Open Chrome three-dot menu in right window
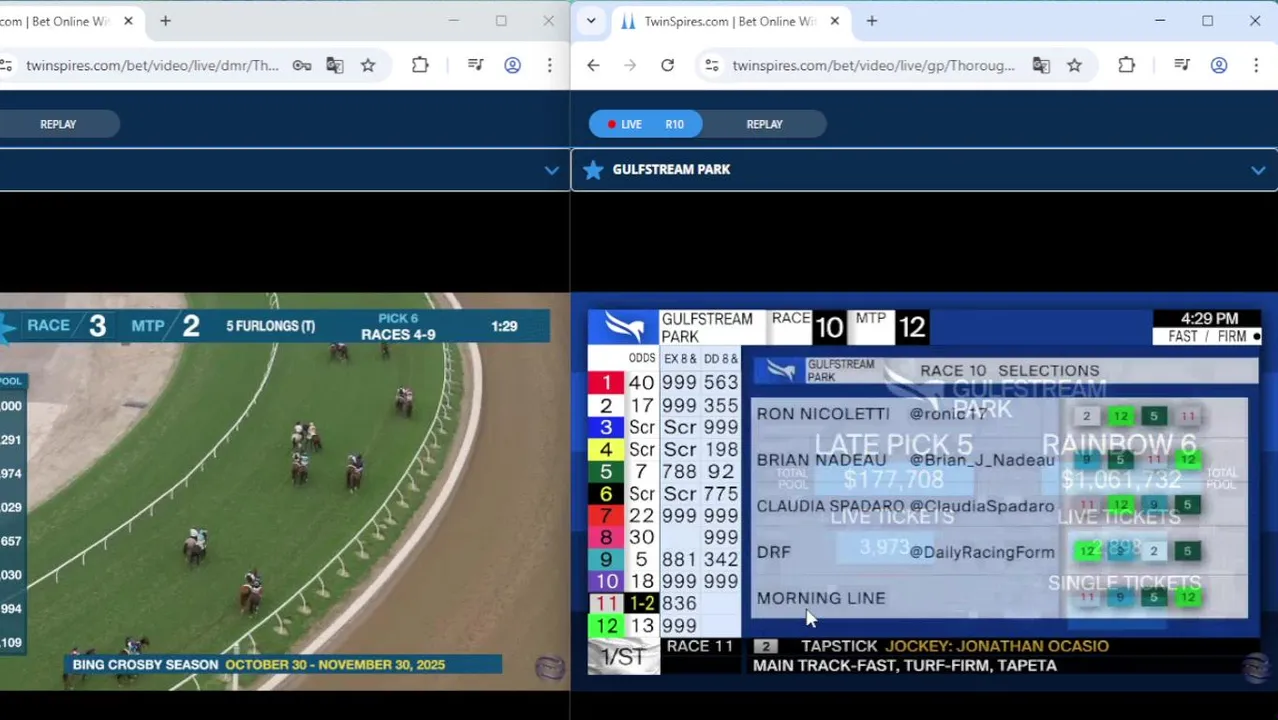The height and width of the screenshot is (720, 1278). [x=1256, y=65]
